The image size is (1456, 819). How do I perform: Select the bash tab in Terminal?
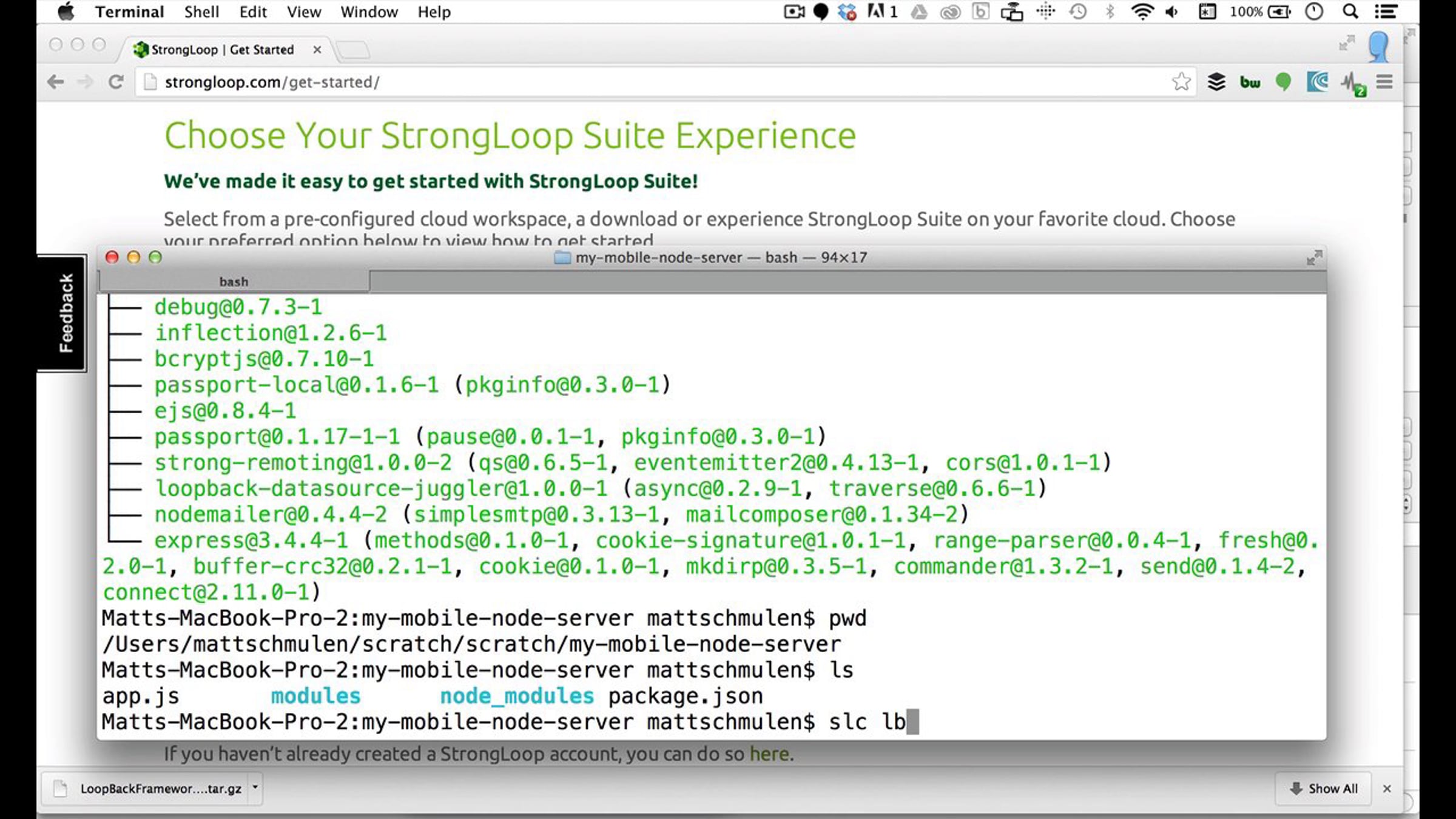(234, 281)
